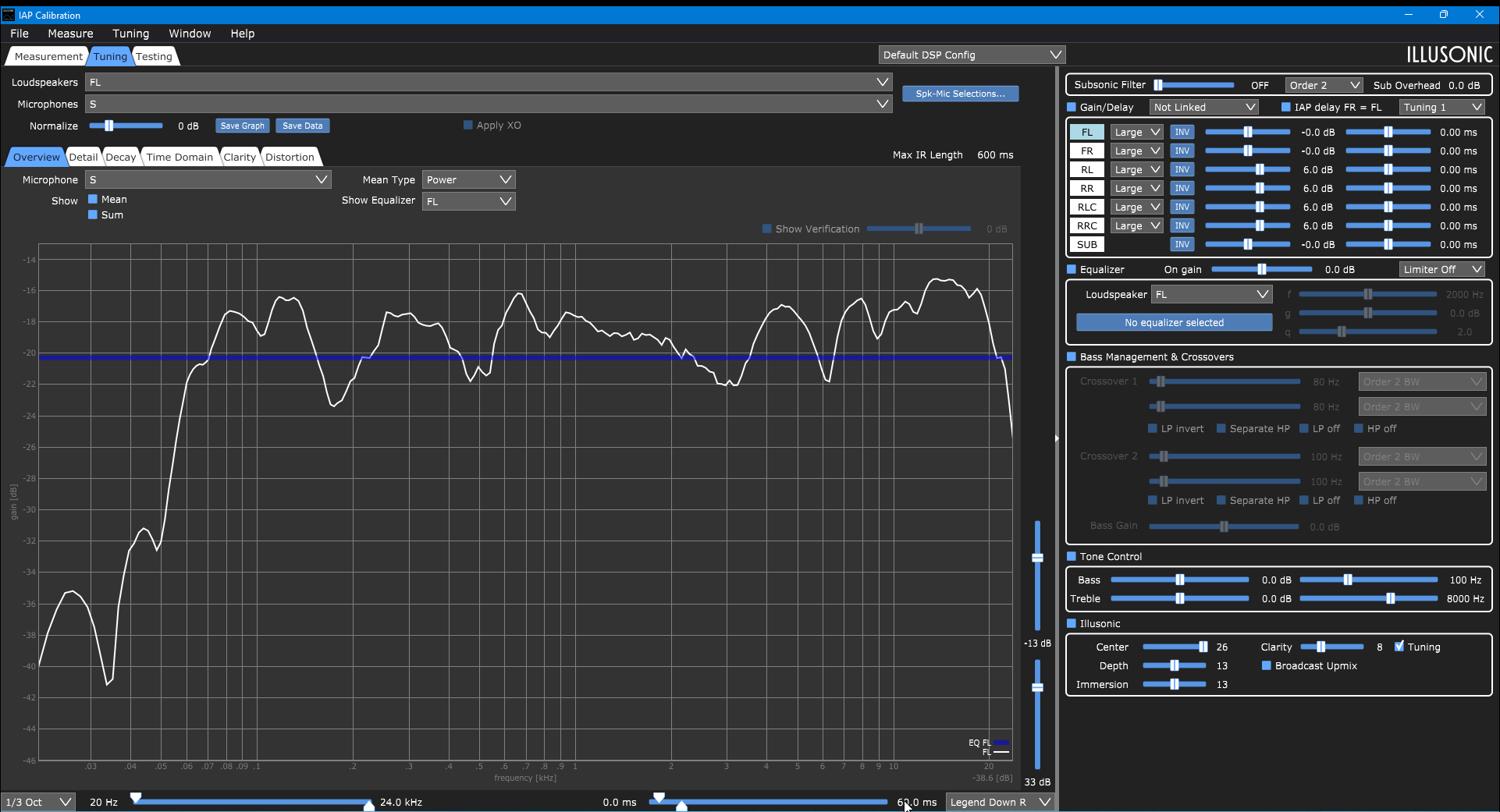Click the Center slider in Illusonic
Screen dimensions: 1500x812
click(1175, 647)
